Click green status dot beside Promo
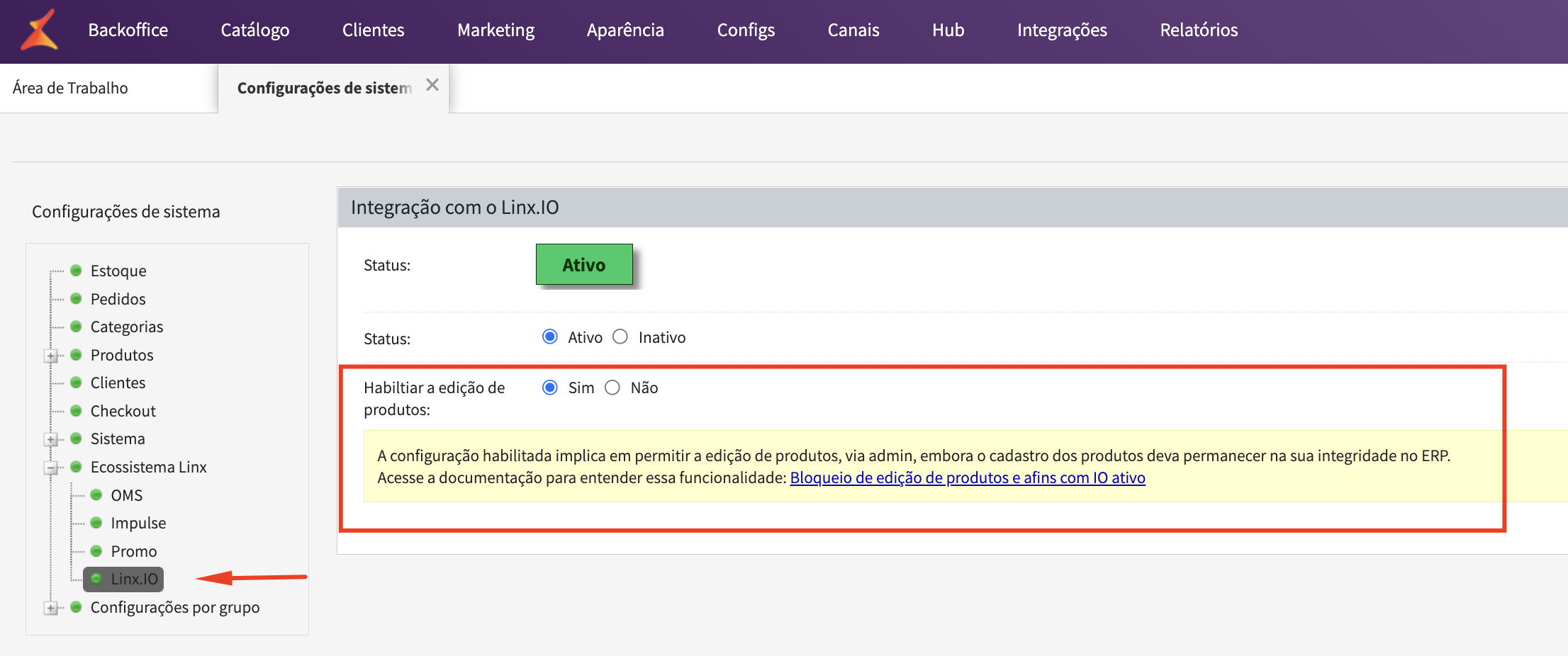 (96, 550)
